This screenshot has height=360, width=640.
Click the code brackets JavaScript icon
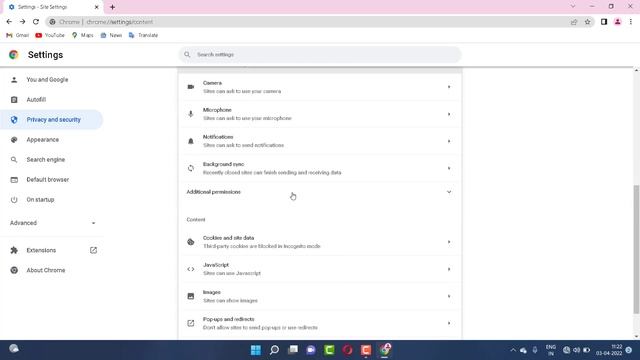(191, 269)
